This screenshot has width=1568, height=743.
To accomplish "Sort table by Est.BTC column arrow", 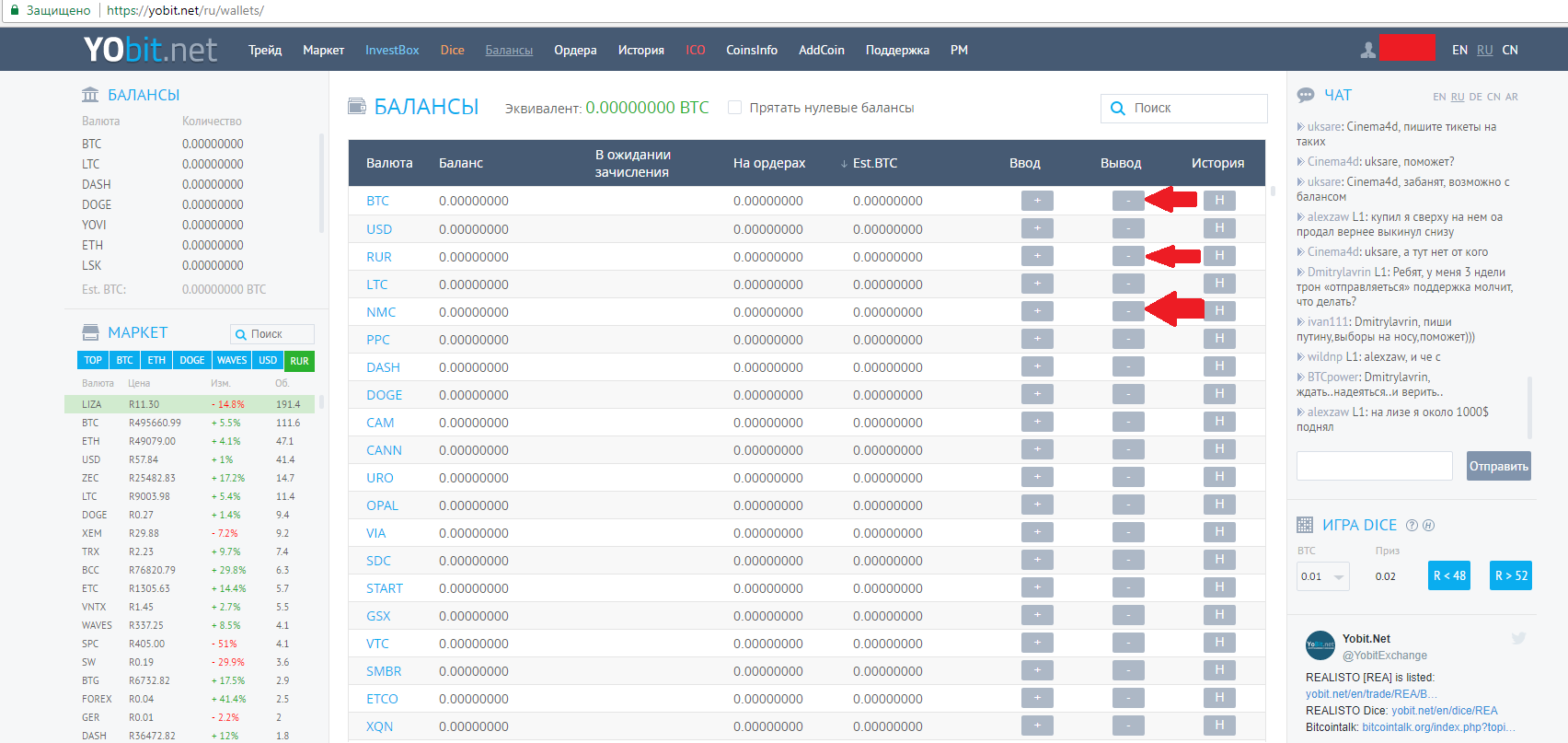I will 844,164.
